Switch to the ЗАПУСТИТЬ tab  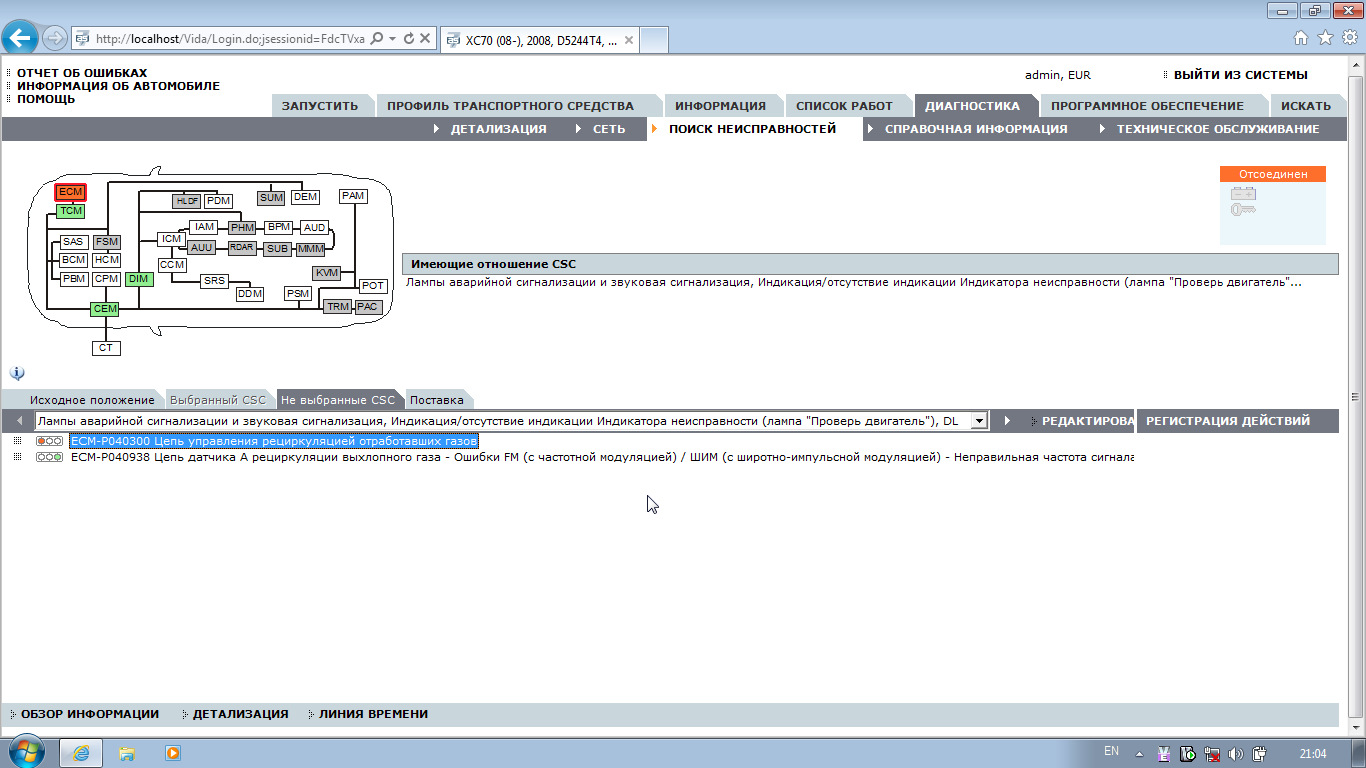click(x=320, y=106)
